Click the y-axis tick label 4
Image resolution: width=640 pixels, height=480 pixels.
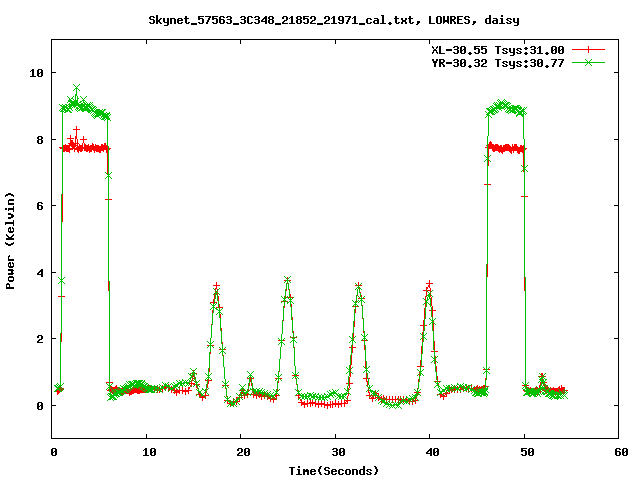coord(39,273)
